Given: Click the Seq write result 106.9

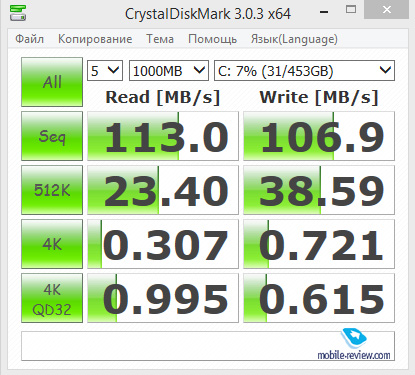Looking at the screenshot, I should pyautogui.click(x=319, y=136).
